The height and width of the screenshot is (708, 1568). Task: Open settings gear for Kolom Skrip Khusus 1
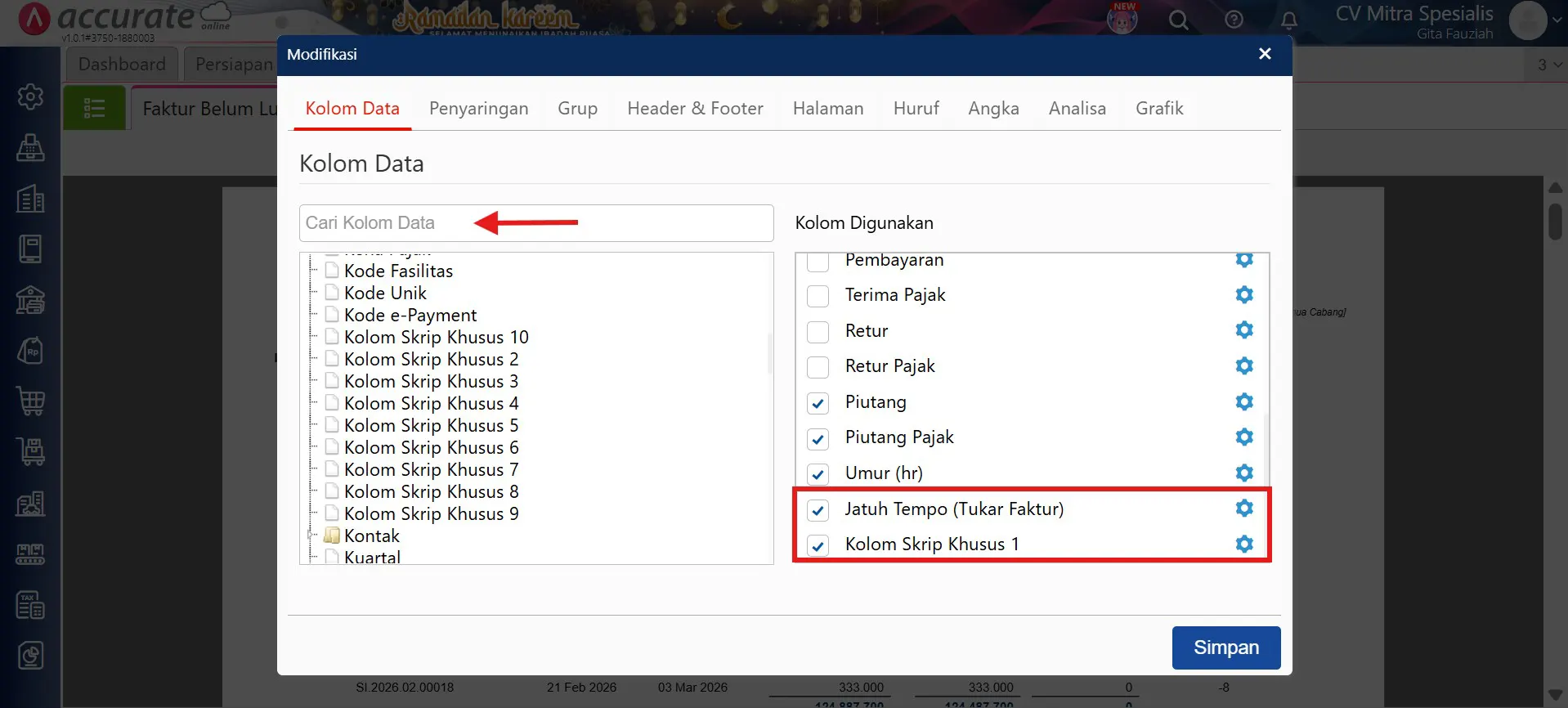[x=1243, y=544]
